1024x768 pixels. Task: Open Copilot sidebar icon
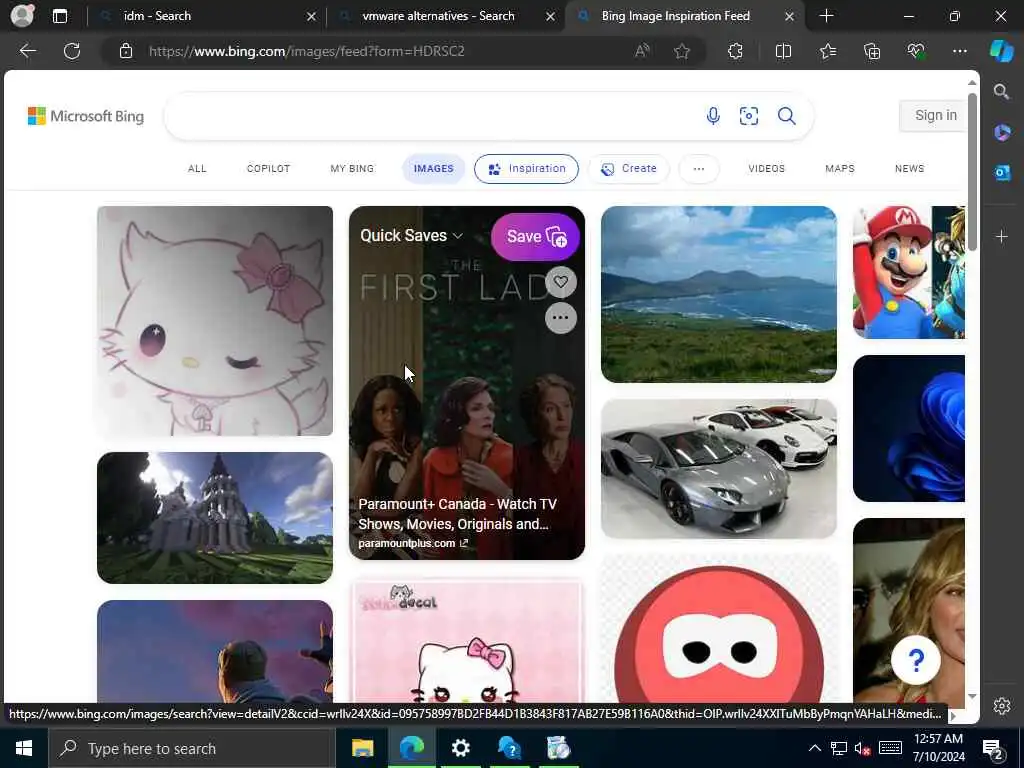point(1002,51)
